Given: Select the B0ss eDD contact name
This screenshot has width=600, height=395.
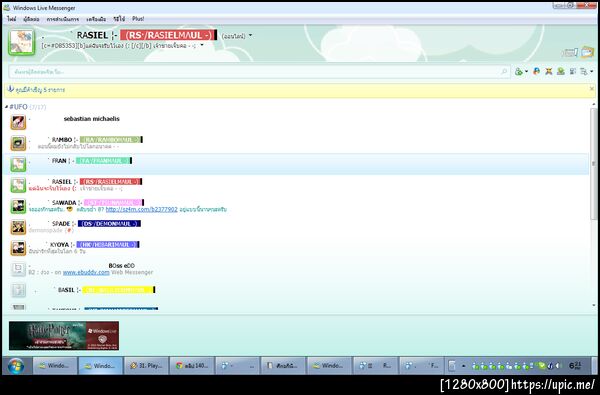Looking at the screenshot, I should click(x=121, y=266).
